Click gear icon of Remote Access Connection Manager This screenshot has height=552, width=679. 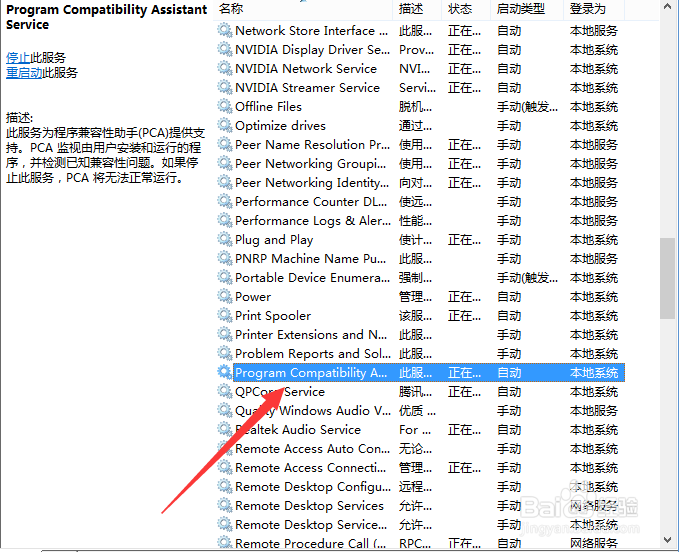pos(224,468)
